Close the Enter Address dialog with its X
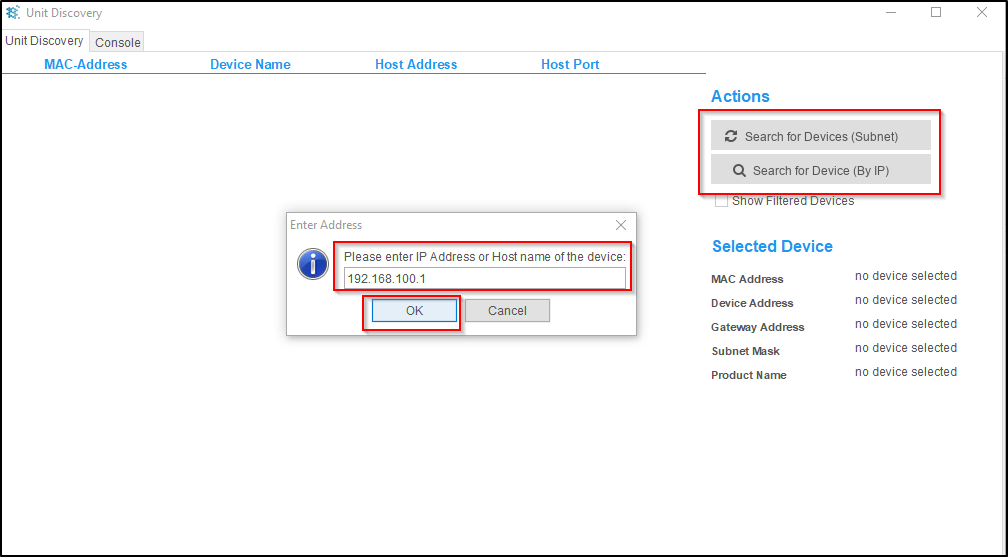The image size is (1008, 557). 621,225
